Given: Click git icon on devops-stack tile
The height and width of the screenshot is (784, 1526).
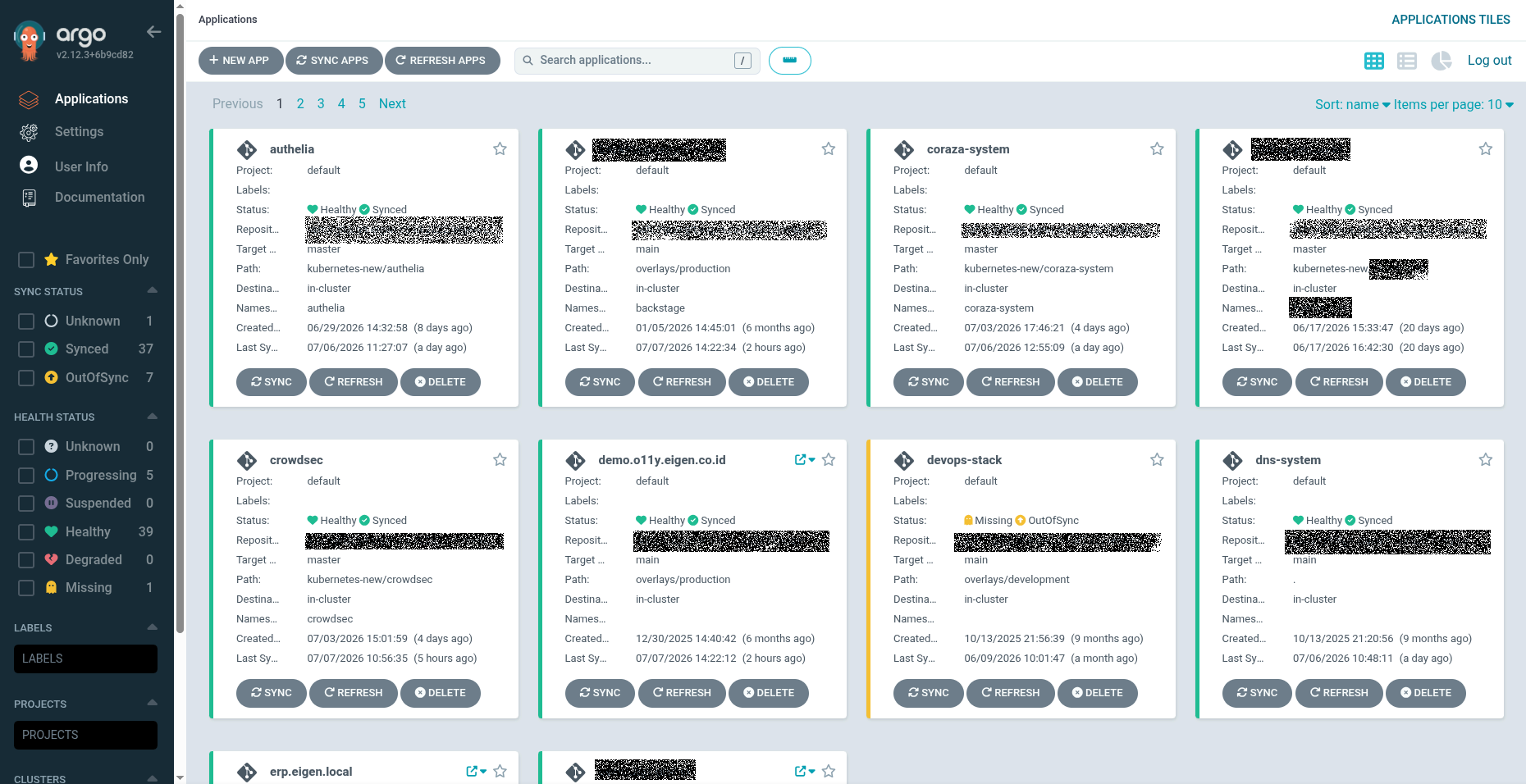Looking at the screenshot, I should 904,461.
